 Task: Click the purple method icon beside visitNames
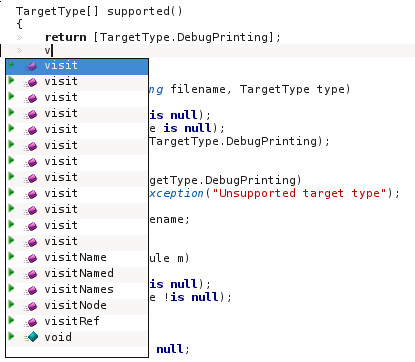coord(31,290)
